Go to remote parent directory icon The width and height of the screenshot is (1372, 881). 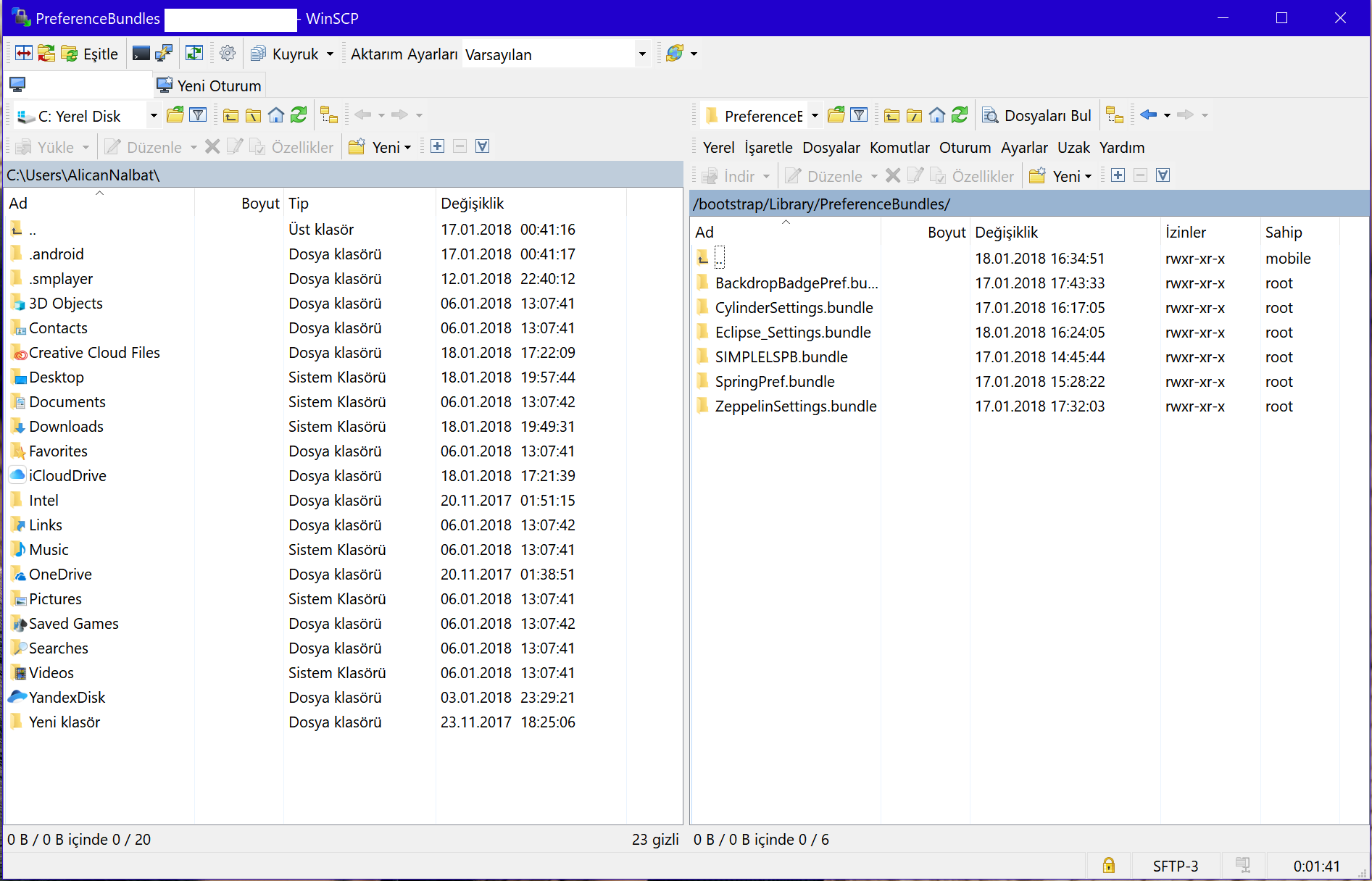tap(892, 115)
